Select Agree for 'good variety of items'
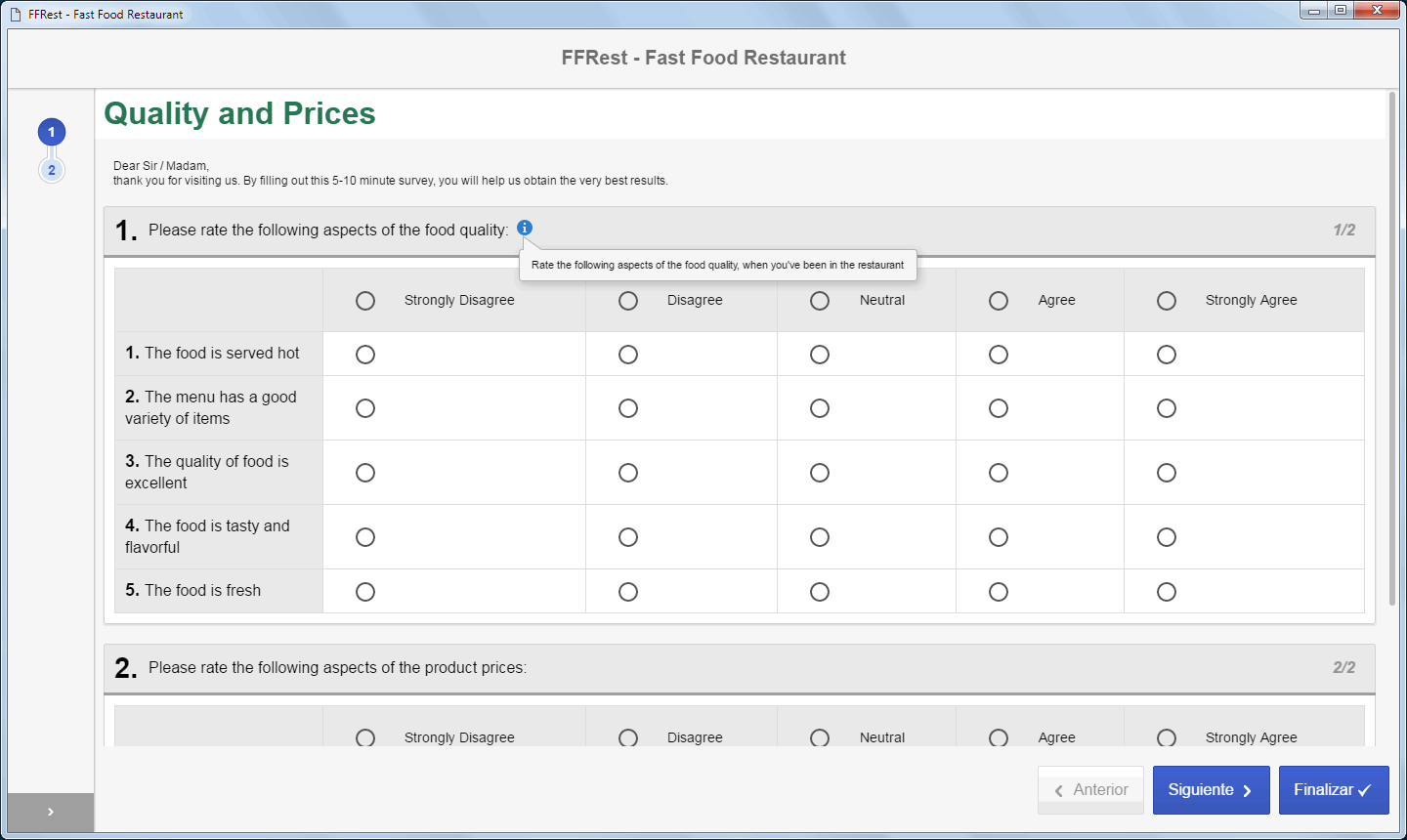 999,408
